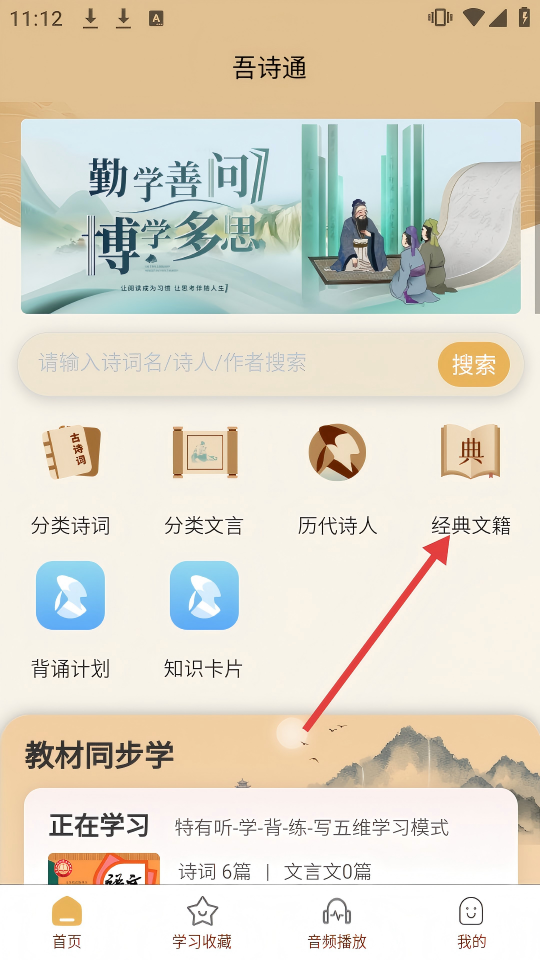Switch to the 学习收藏 star tab
This screenshot has width=540, height=960.
(x=202, y=922)
